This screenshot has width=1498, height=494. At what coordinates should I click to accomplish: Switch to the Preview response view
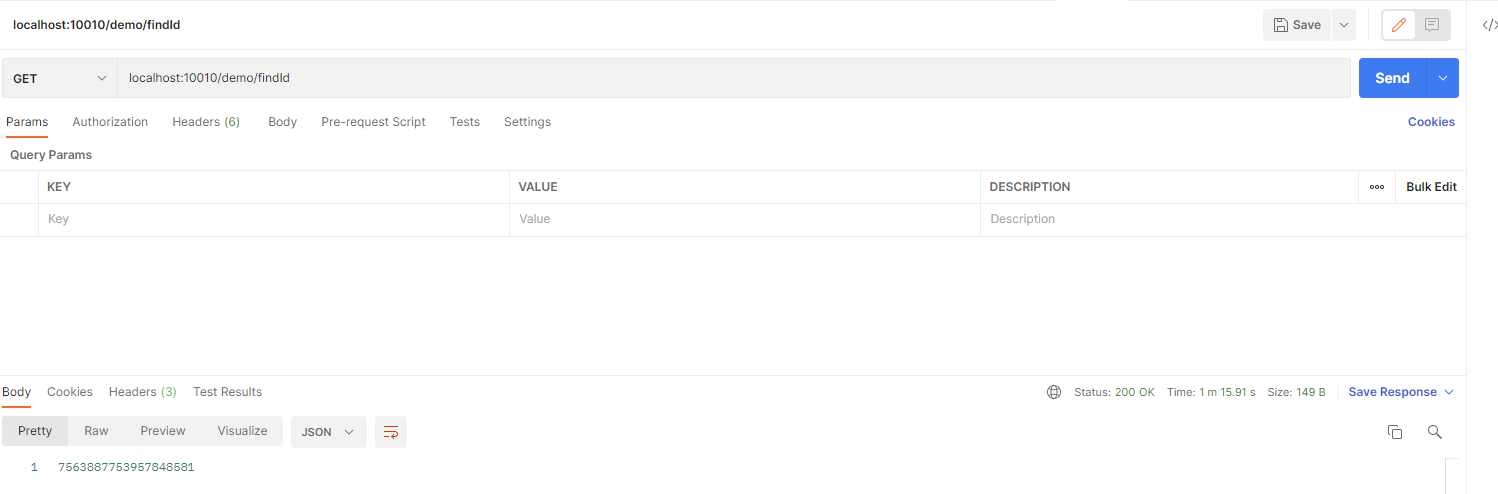coord(163,431)
